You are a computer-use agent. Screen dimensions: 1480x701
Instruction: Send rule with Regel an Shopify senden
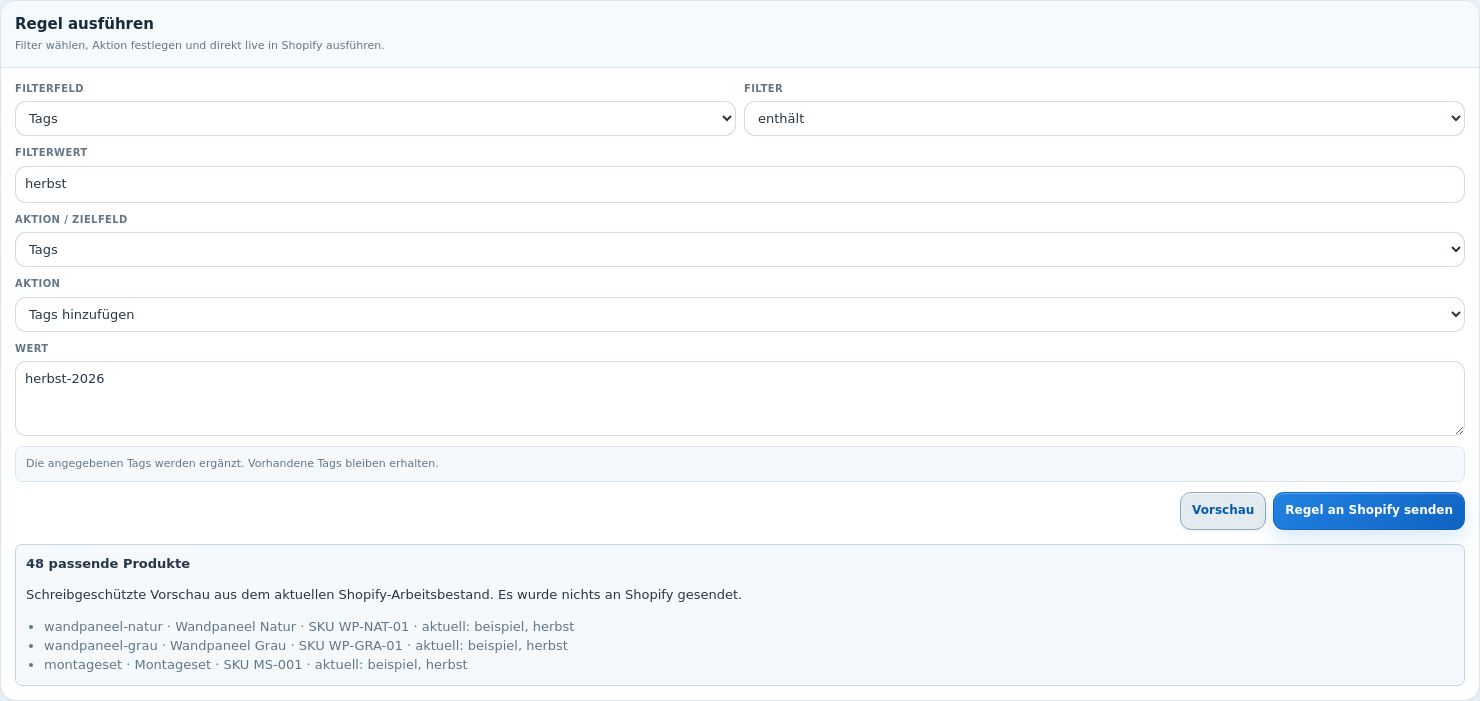1369,510
